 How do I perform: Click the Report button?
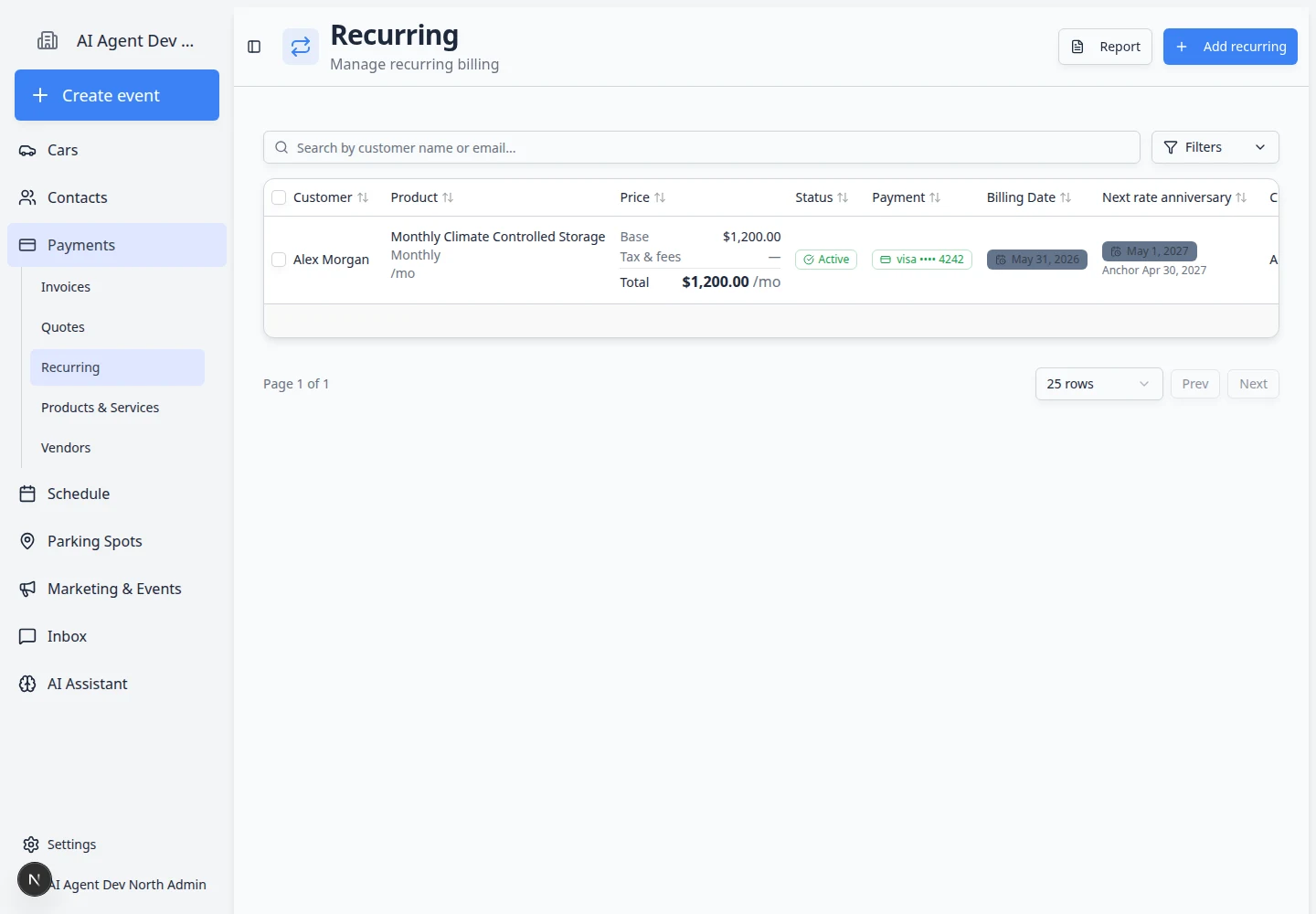pyautogui.click(x=1105, y=47)
